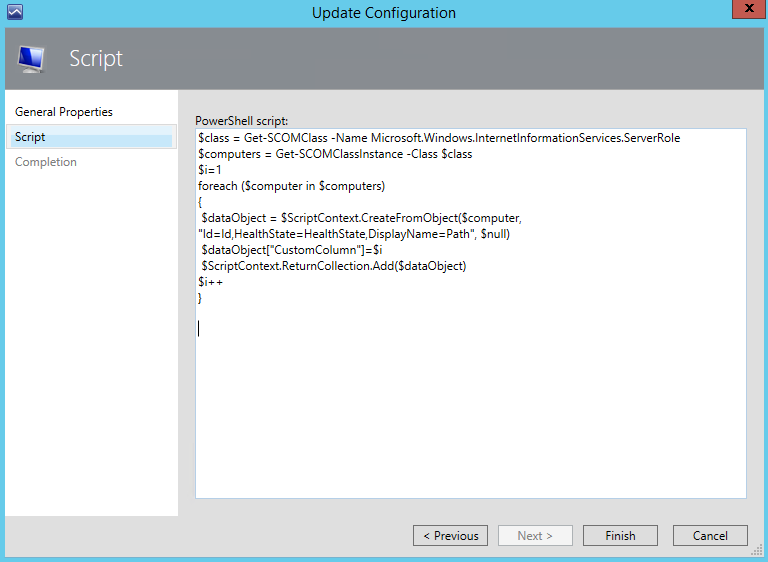Place cursor on the CustomColumn assignment line
The width and height of the screenshot is (768, 562).
pyautogui.click(x=291, y=250)
